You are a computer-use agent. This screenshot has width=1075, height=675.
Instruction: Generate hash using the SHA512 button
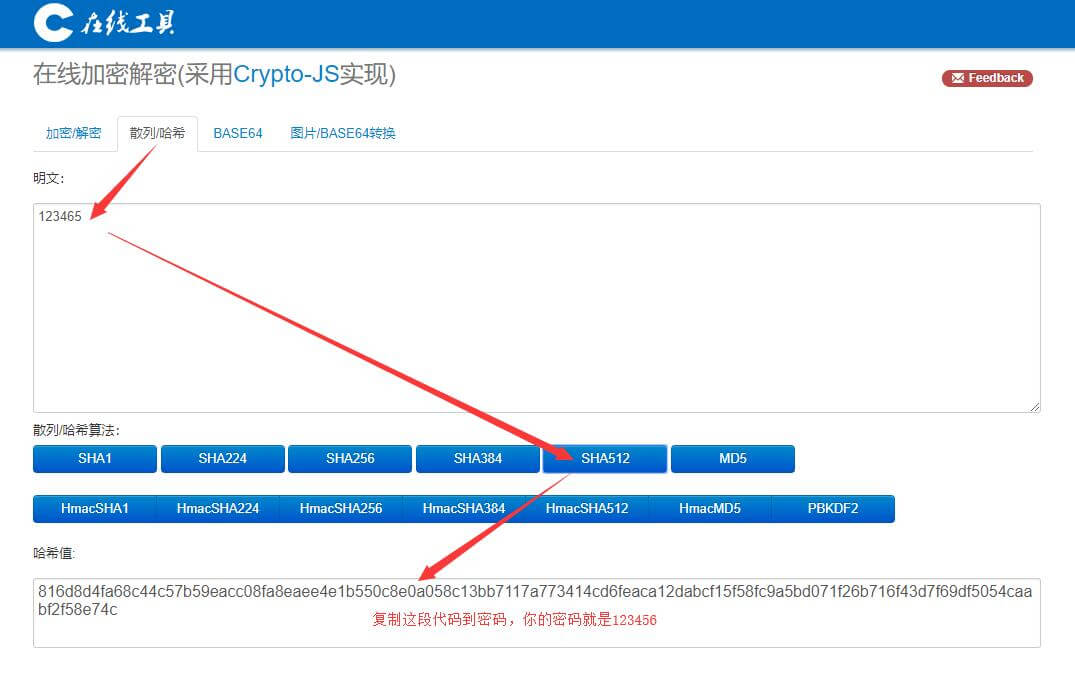(x=605, y=459)
